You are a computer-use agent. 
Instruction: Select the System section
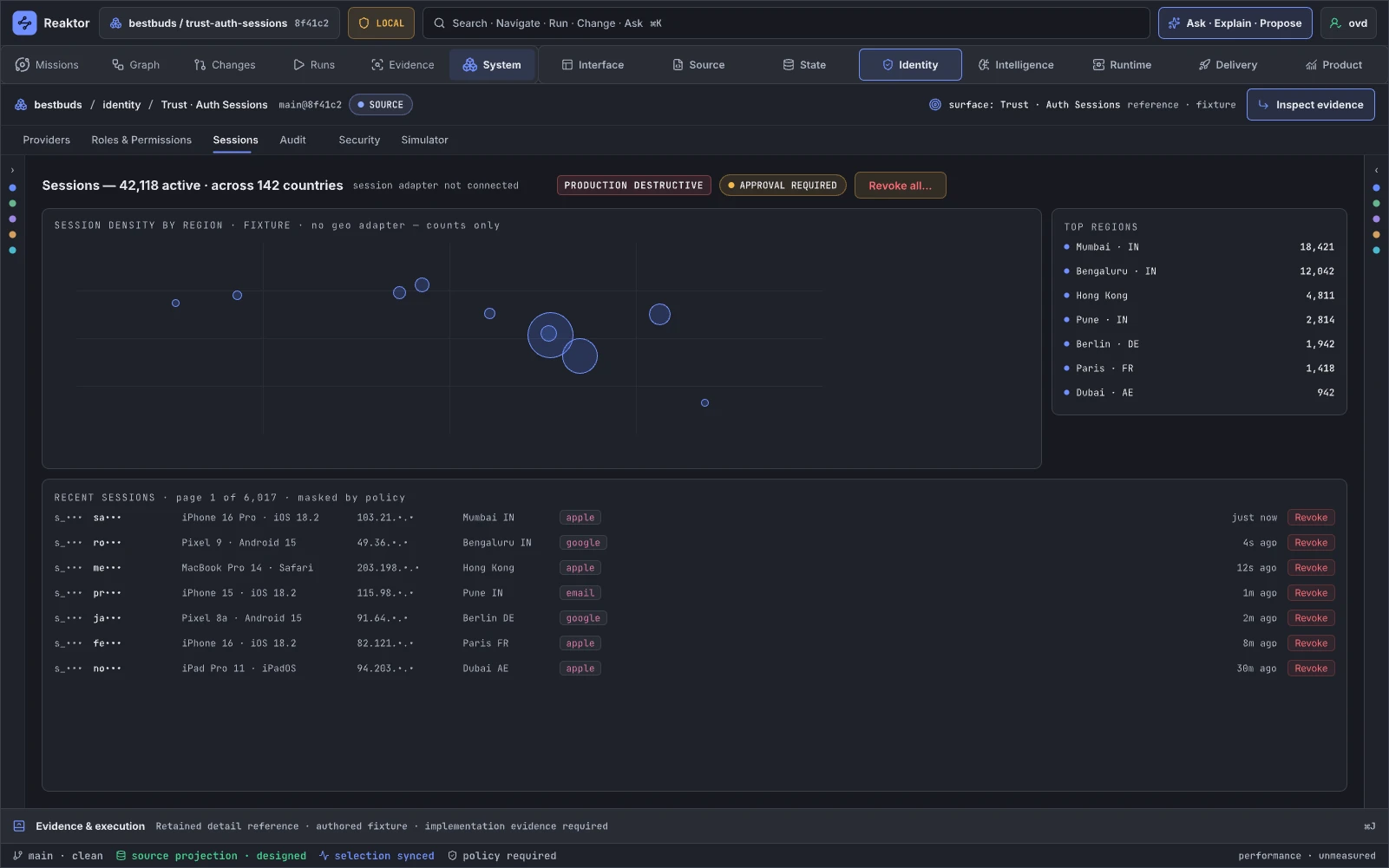point(492,65)
